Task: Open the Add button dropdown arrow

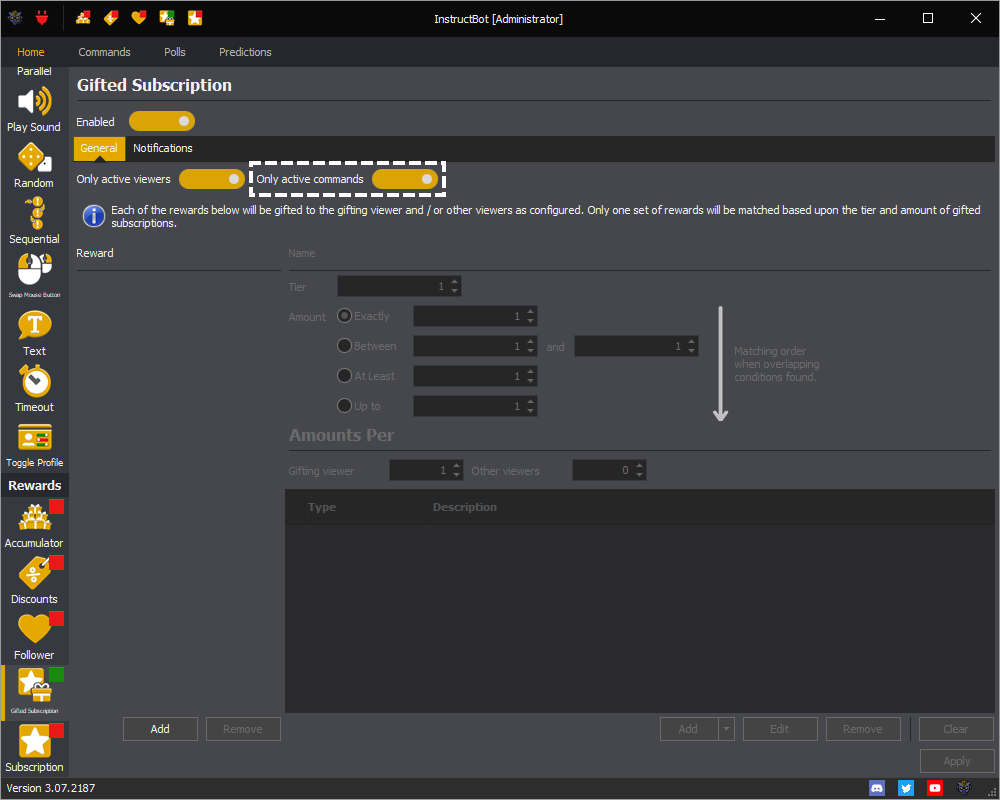Action: coord(726,729)
